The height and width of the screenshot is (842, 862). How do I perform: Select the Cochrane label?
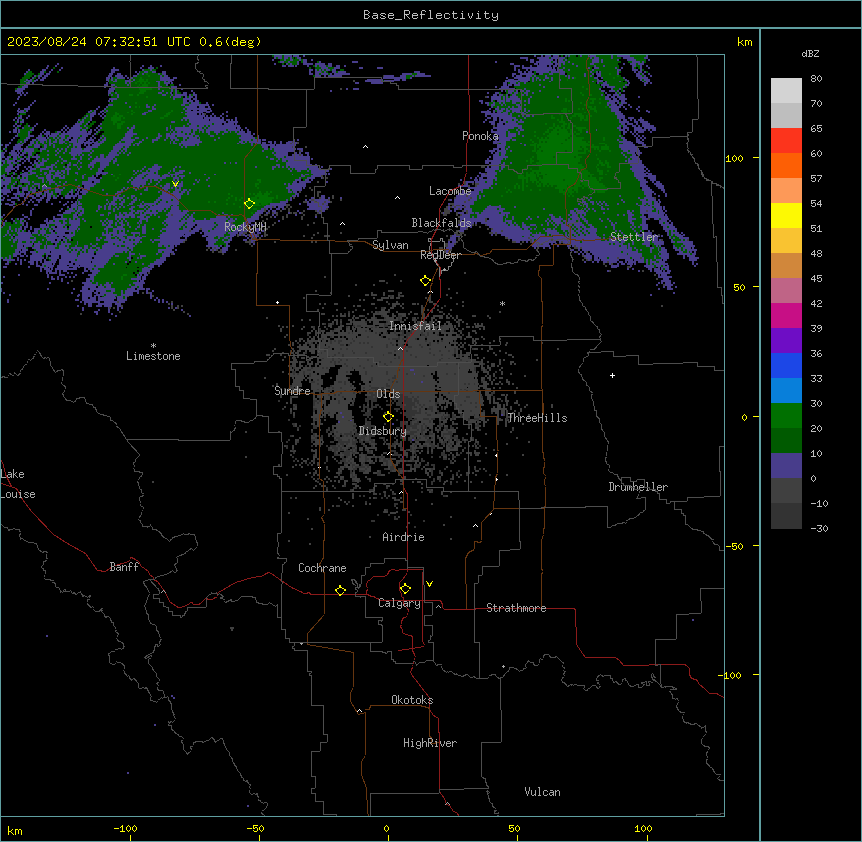(322, 568)
